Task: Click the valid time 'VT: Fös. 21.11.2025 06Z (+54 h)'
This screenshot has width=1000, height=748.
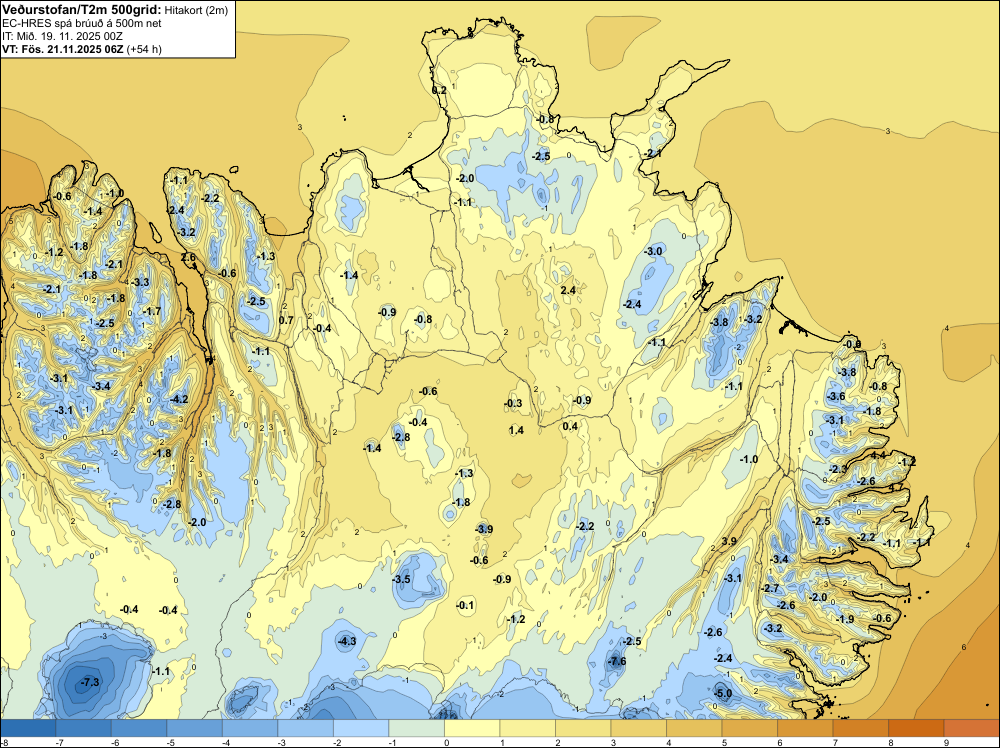Action: [82, 49]
